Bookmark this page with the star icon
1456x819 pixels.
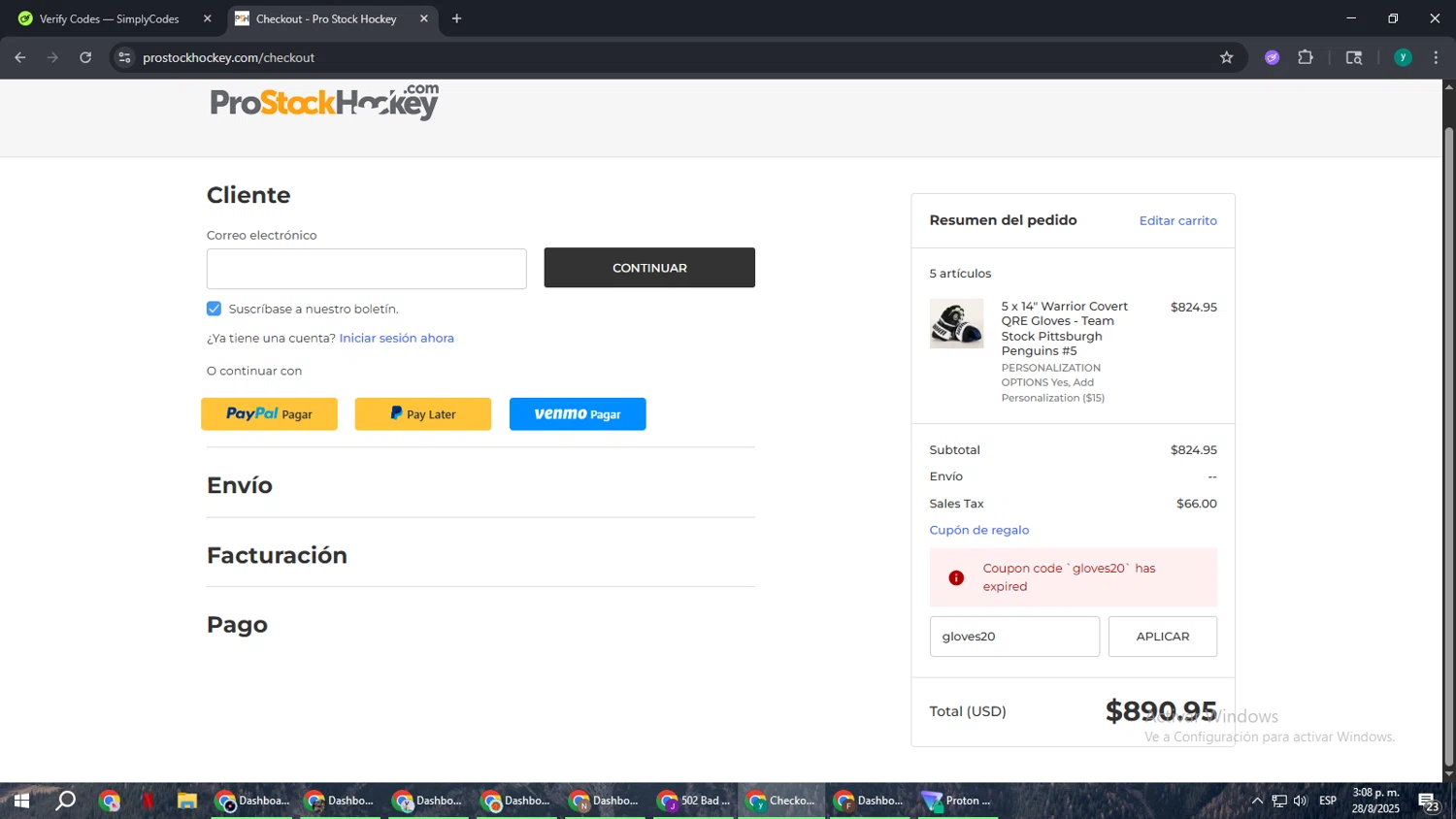[1226, 57]
